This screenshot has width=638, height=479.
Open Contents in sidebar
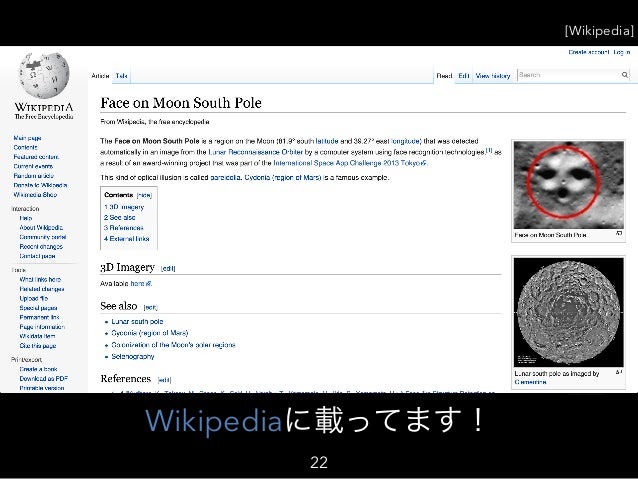pos(25,147)
